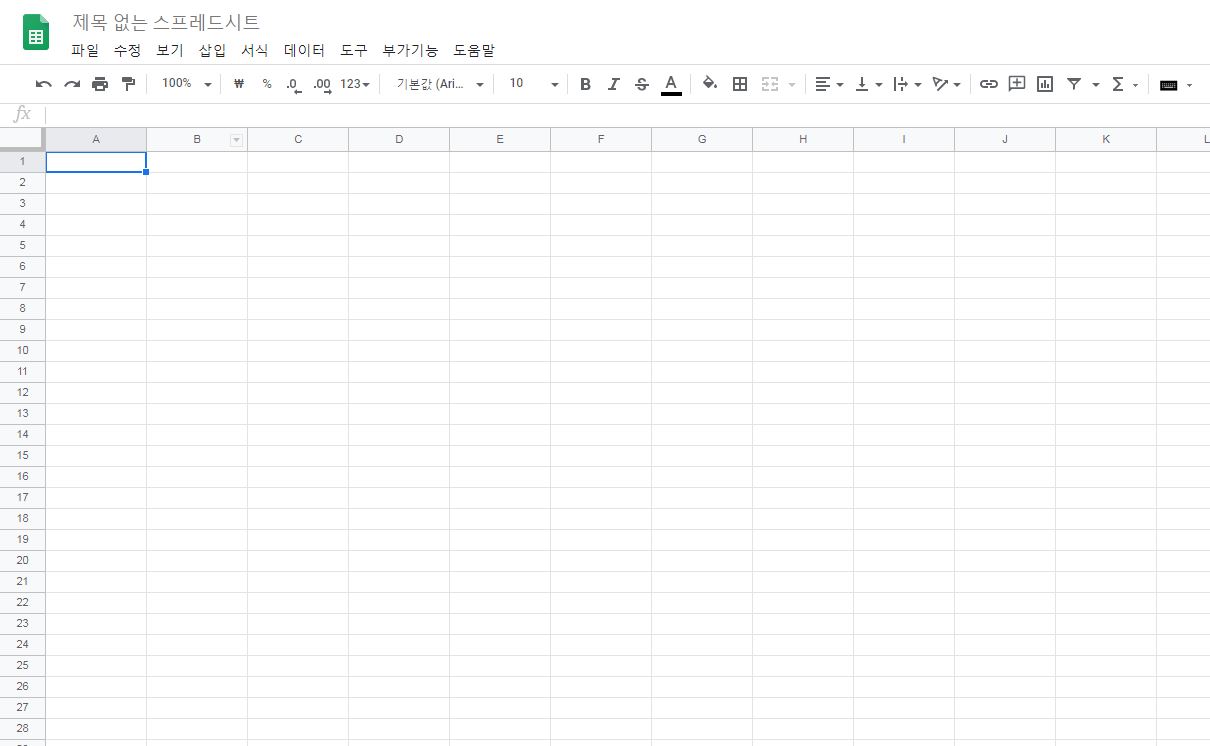
Task: Open horizontal align dropdown
Action: pos(829,84)
